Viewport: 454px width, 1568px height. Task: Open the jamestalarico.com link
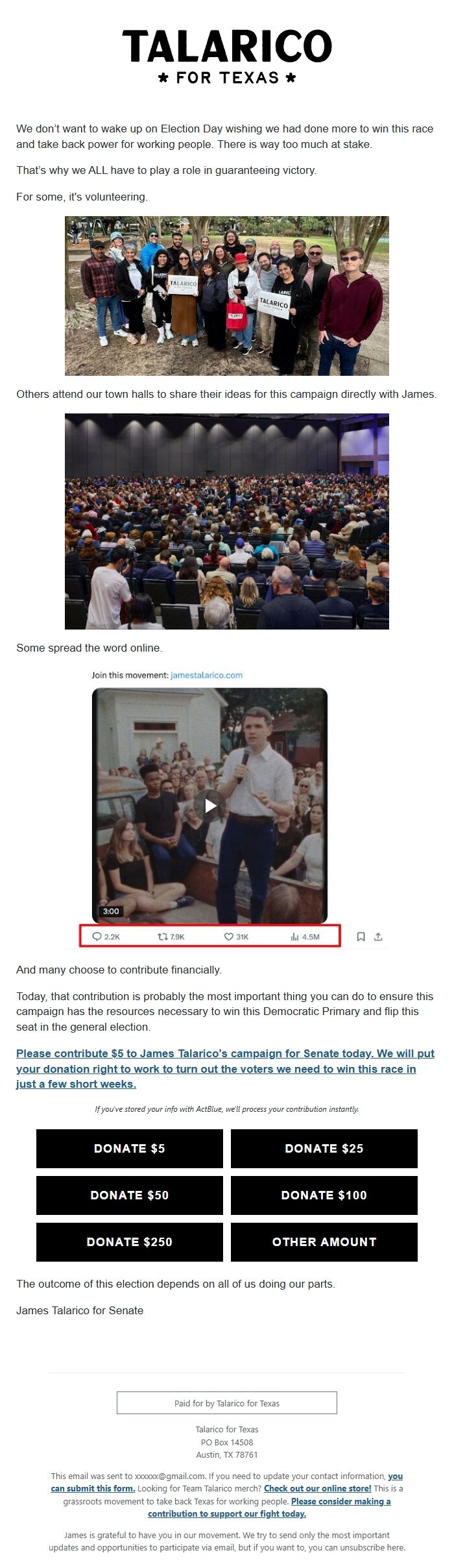(206, 675)
